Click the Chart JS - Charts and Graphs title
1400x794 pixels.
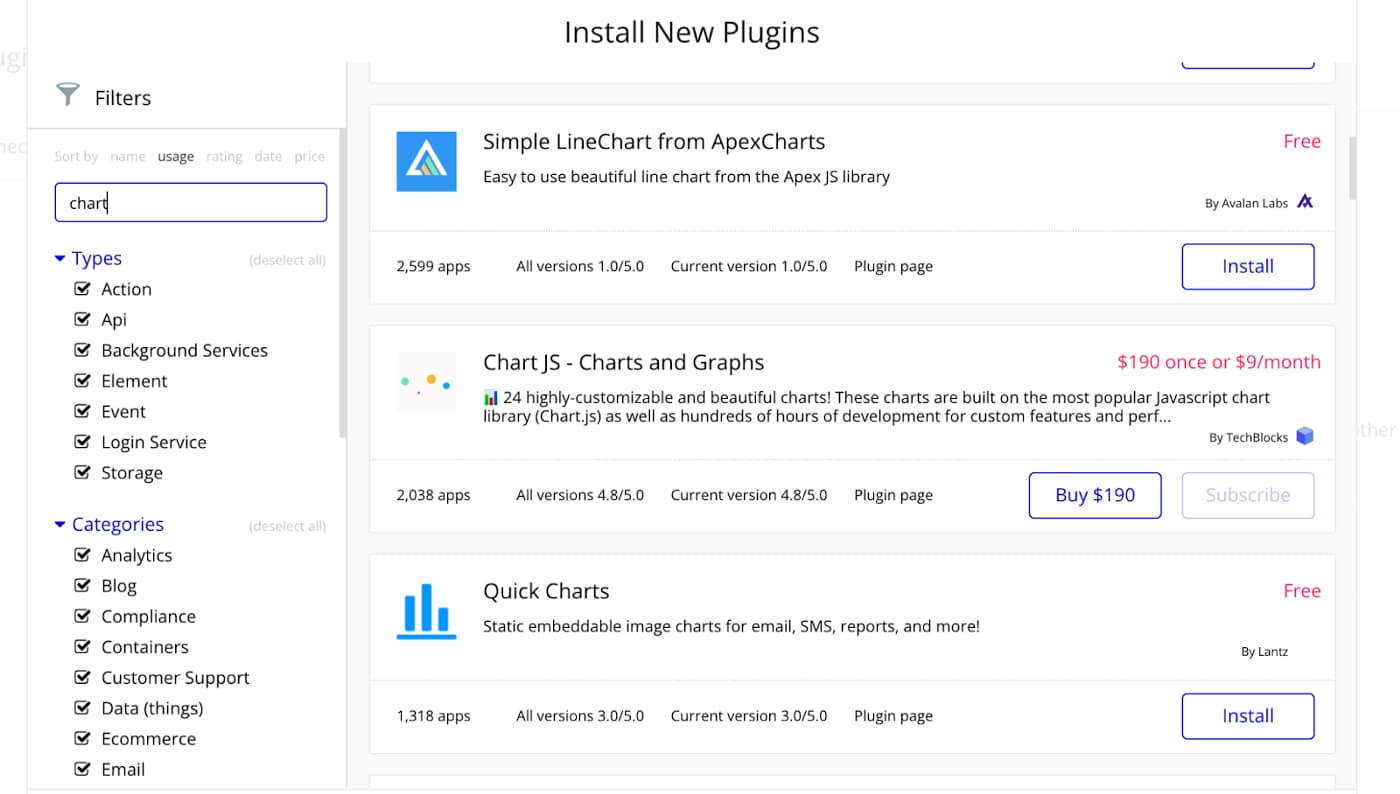point(624,362)
